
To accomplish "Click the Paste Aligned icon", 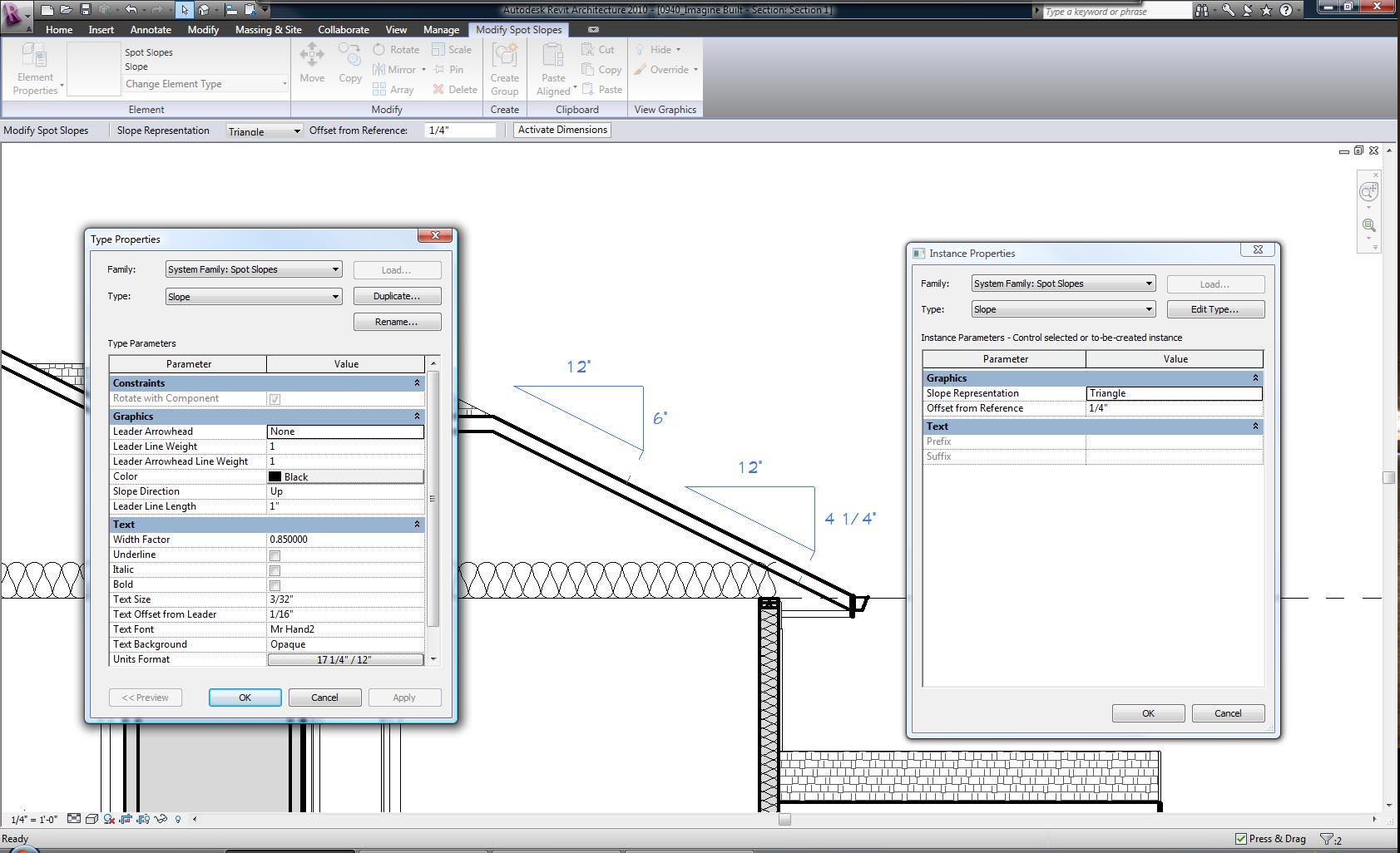I will (x=553, y=56).
